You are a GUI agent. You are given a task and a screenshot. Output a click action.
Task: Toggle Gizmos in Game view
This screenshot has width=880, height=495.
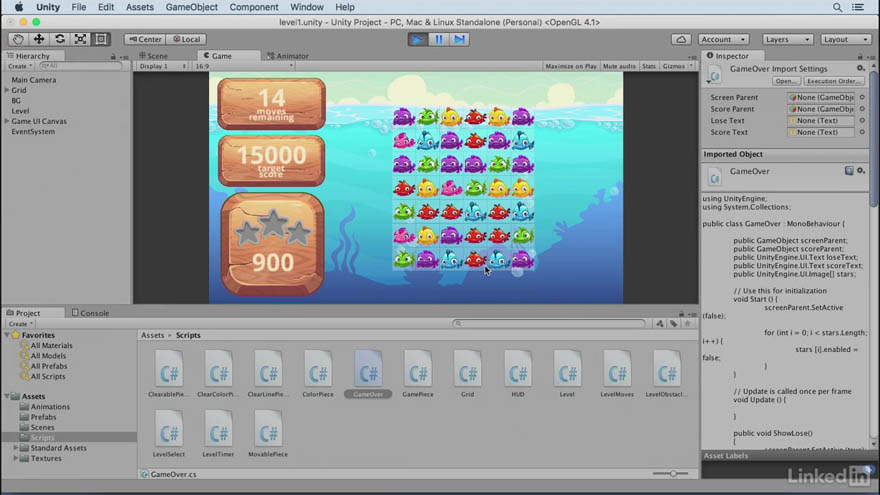tap(673, 66)
